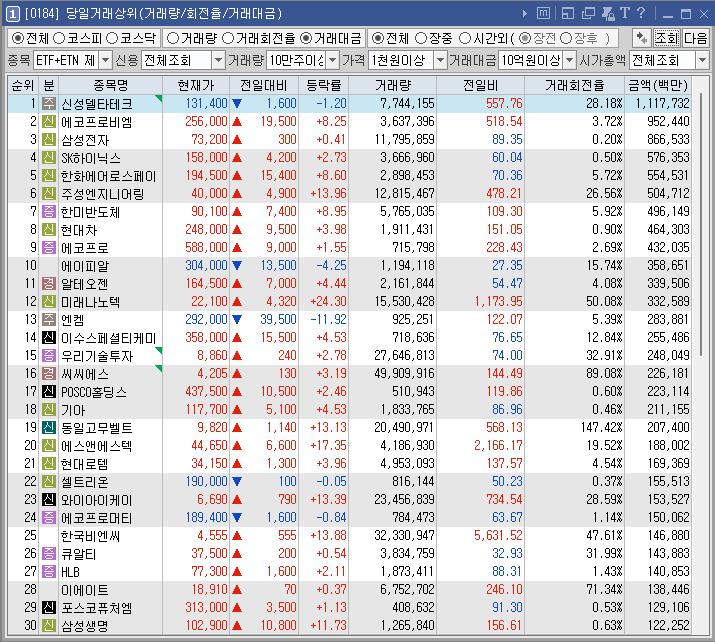Select the 미래나노텍 stock name

click(x=90, y=302)
